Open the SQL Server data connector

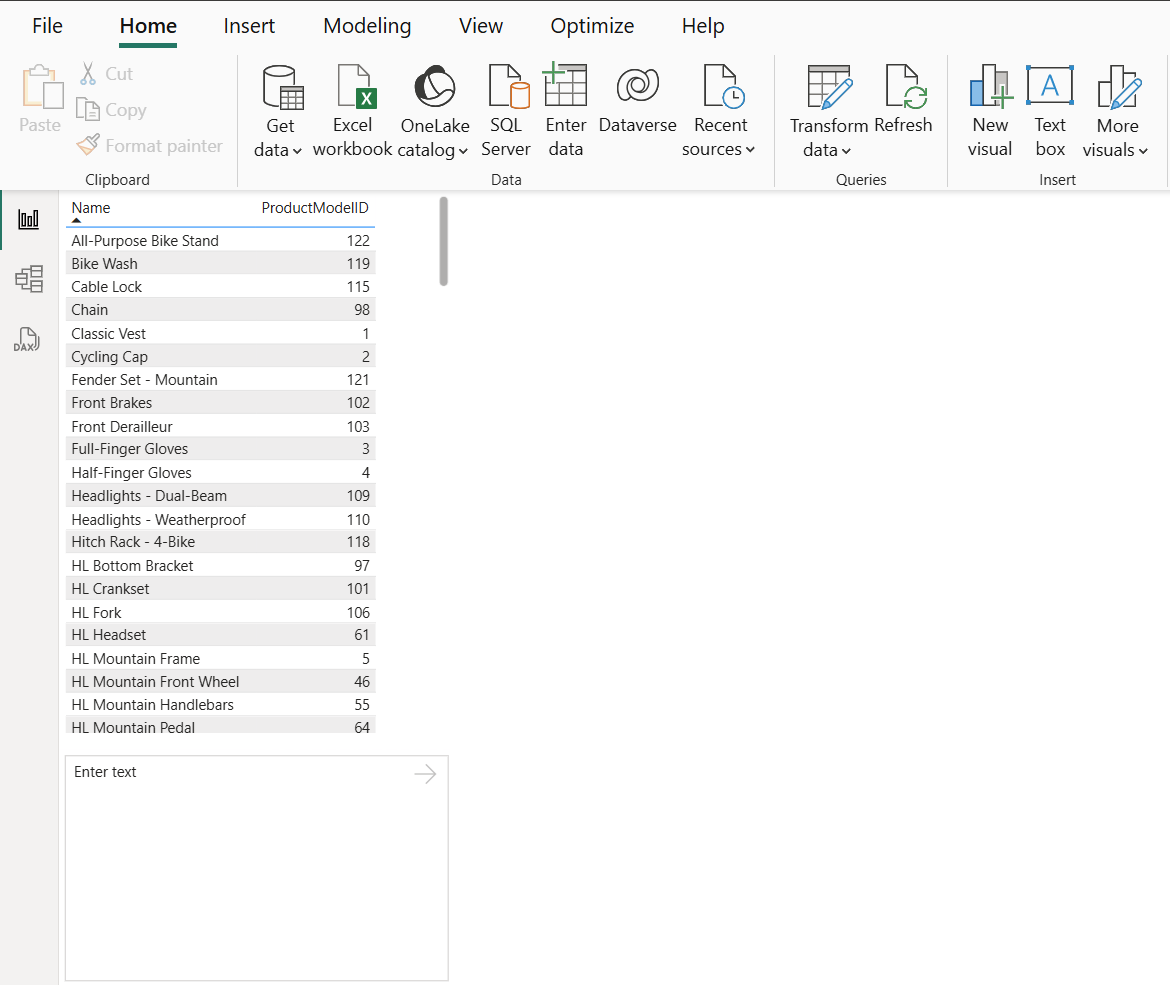coord(506,108)
